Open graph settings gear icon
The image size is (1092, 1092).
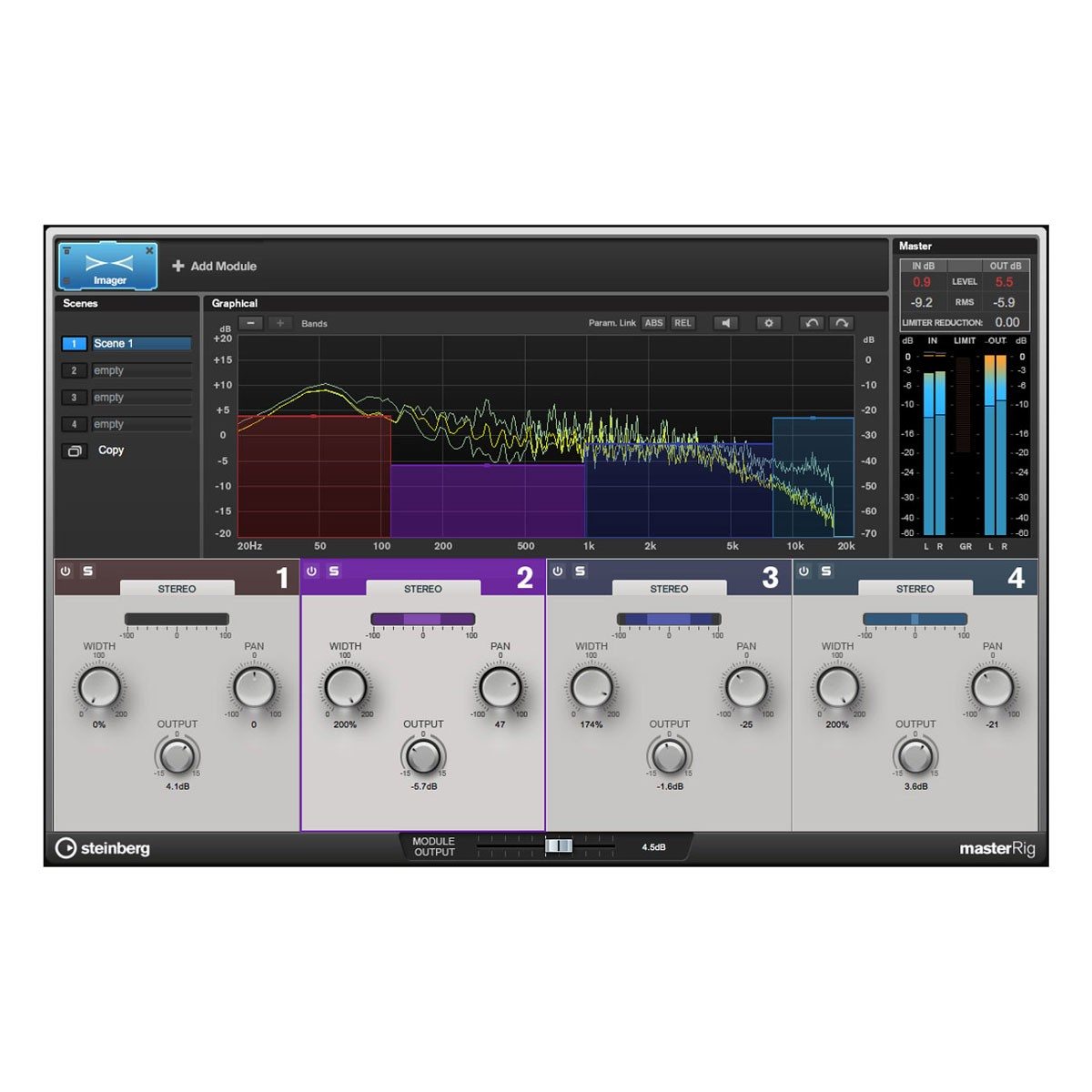pyautogui.click(x=769, y=323)
